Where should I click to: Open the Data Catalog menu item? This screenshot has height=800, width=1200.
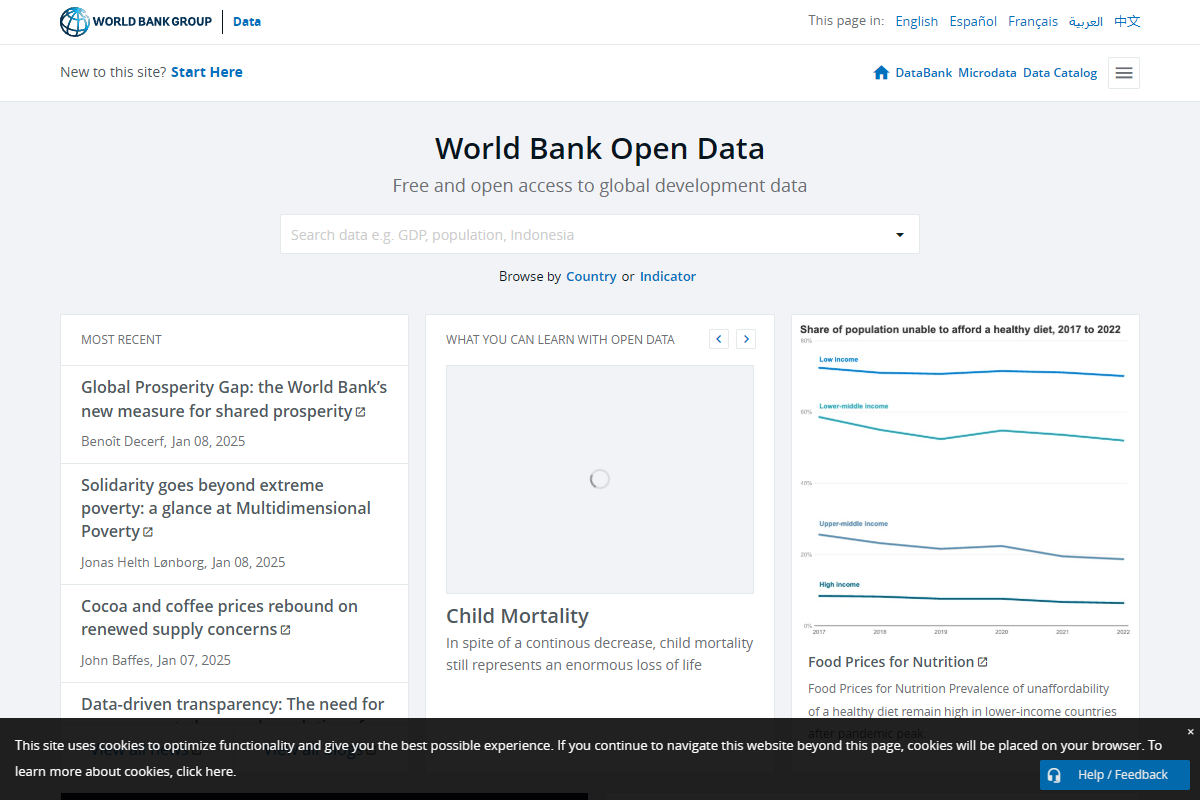click(1060, 73)
